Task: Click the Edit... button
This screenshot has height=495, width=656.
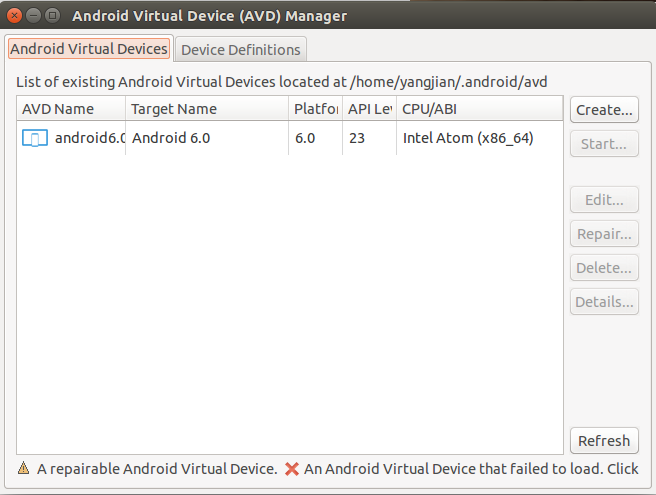Action: (x=604, y=200)
